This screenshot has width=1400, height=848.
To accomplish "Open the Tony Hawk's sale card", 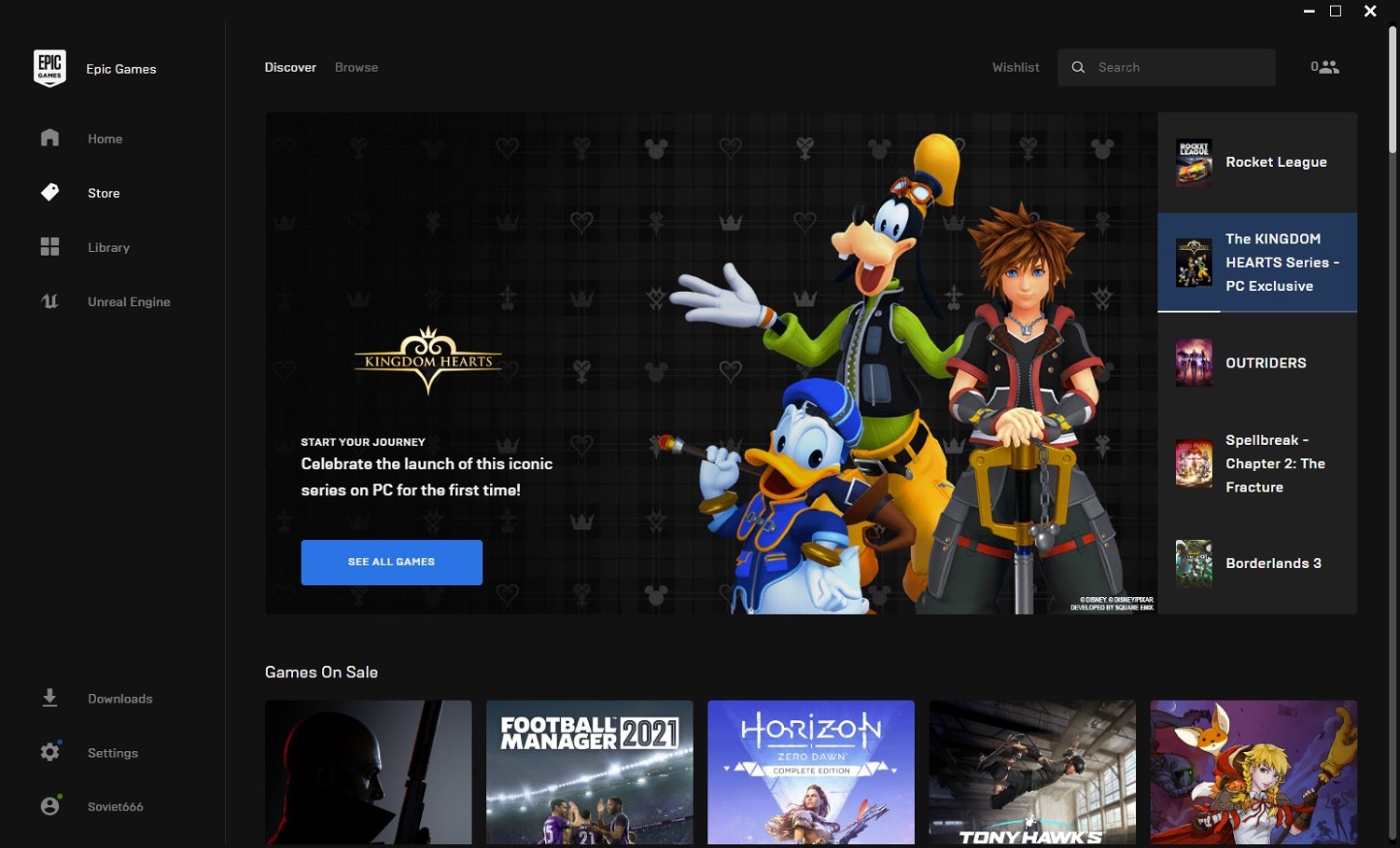I will pos(1032,772).
